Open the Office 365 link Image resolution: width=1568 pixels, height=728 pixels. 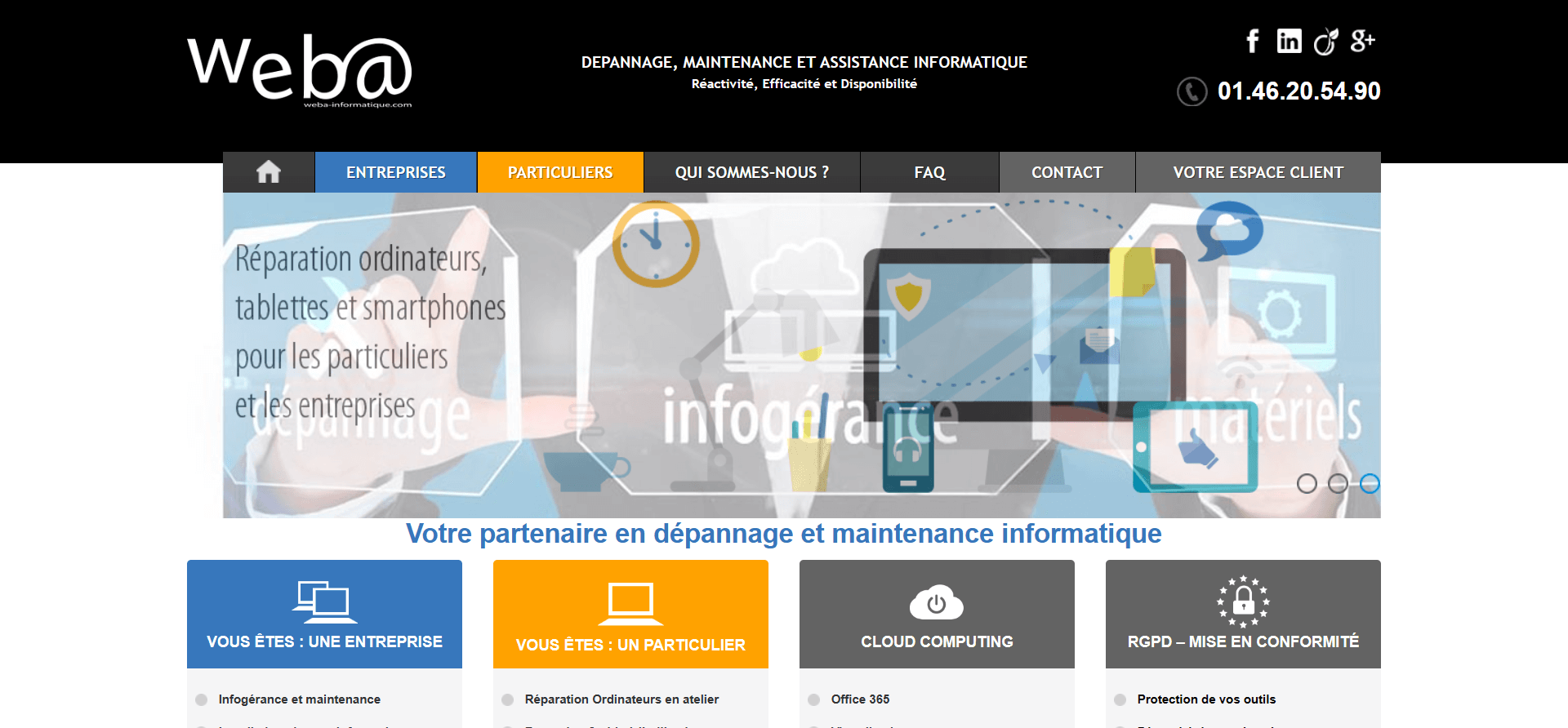click(x=860, y=699)
